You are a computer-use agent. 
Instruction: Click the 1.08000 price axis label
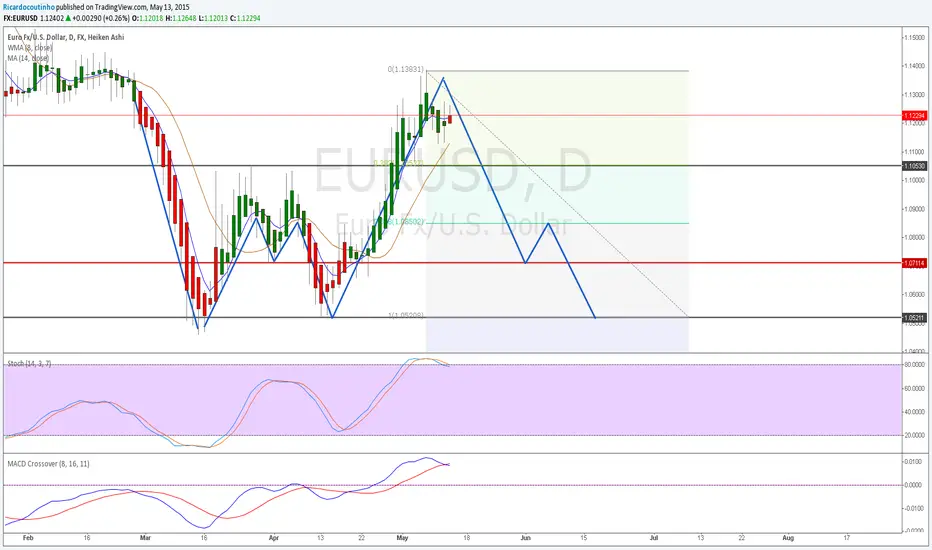click(915, 238)
